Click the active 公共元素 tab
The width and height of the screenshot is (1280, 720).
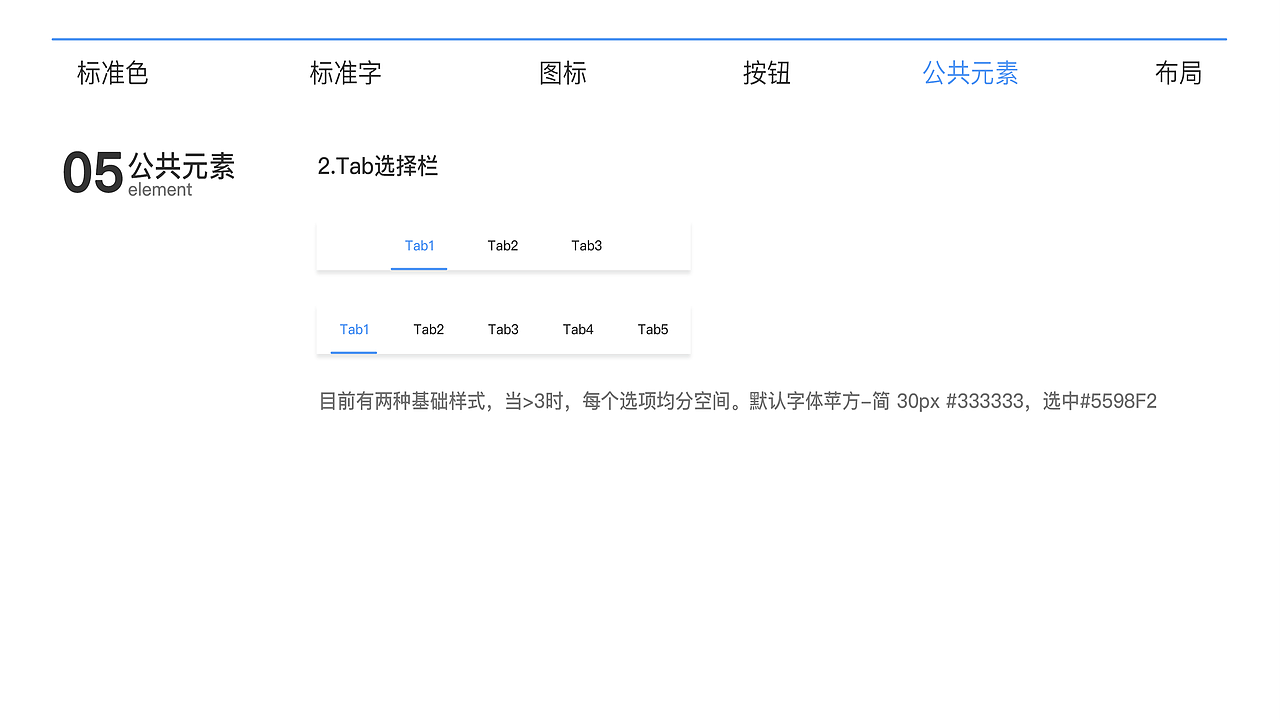[970, 73]
